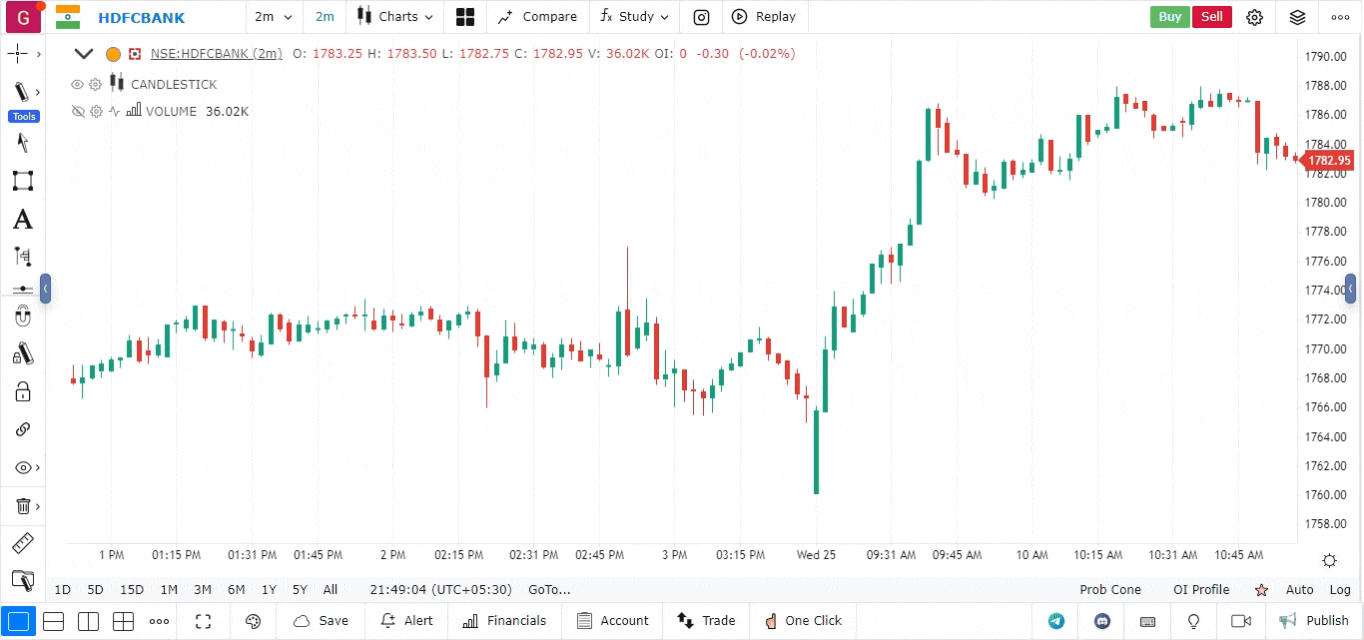The height and width of the screenshot is (640, 1364).
Task: Lock all drawings using the padlock tool
Action: [24, 391]
